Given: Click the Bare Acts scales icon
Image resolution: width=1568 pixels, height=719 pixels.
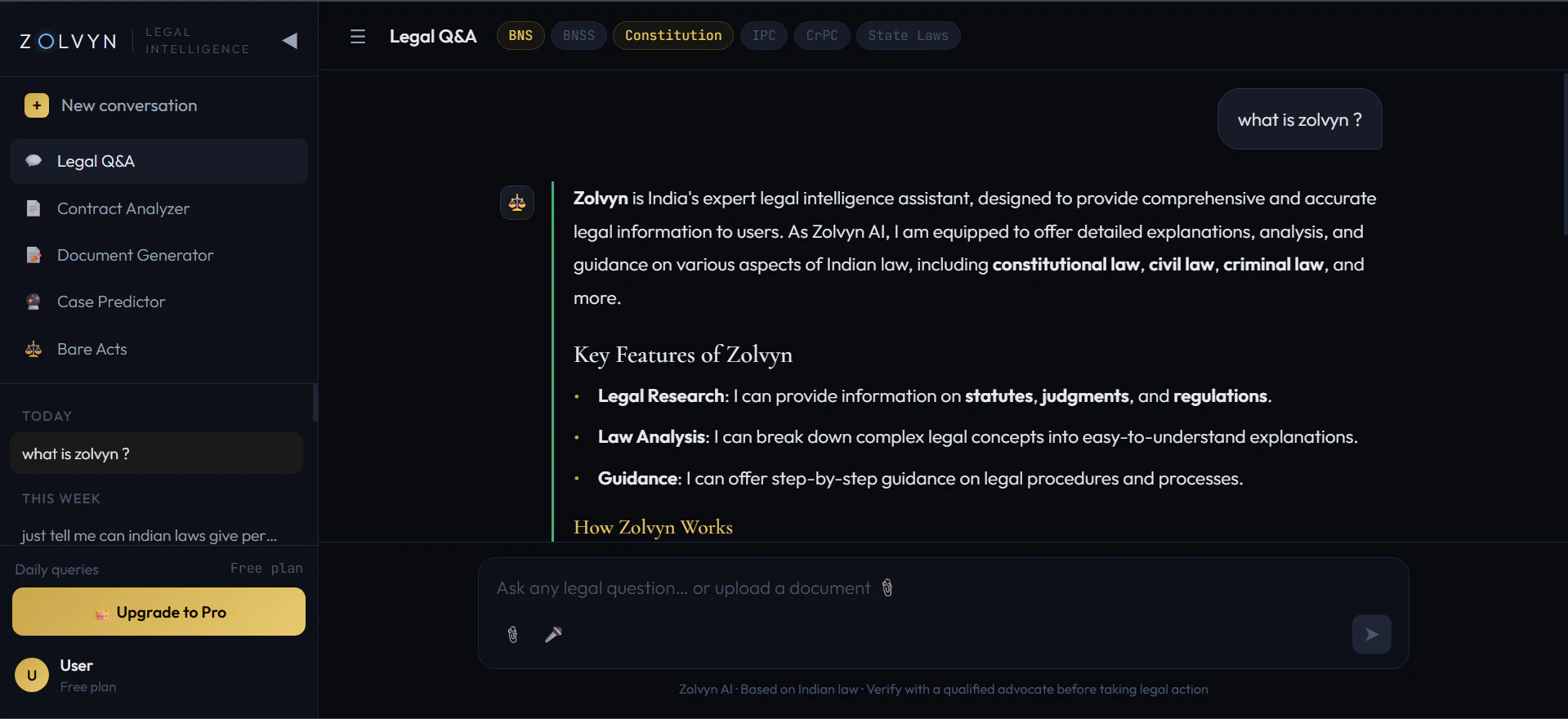Looking at the screenshot, I should click(34, 350).
